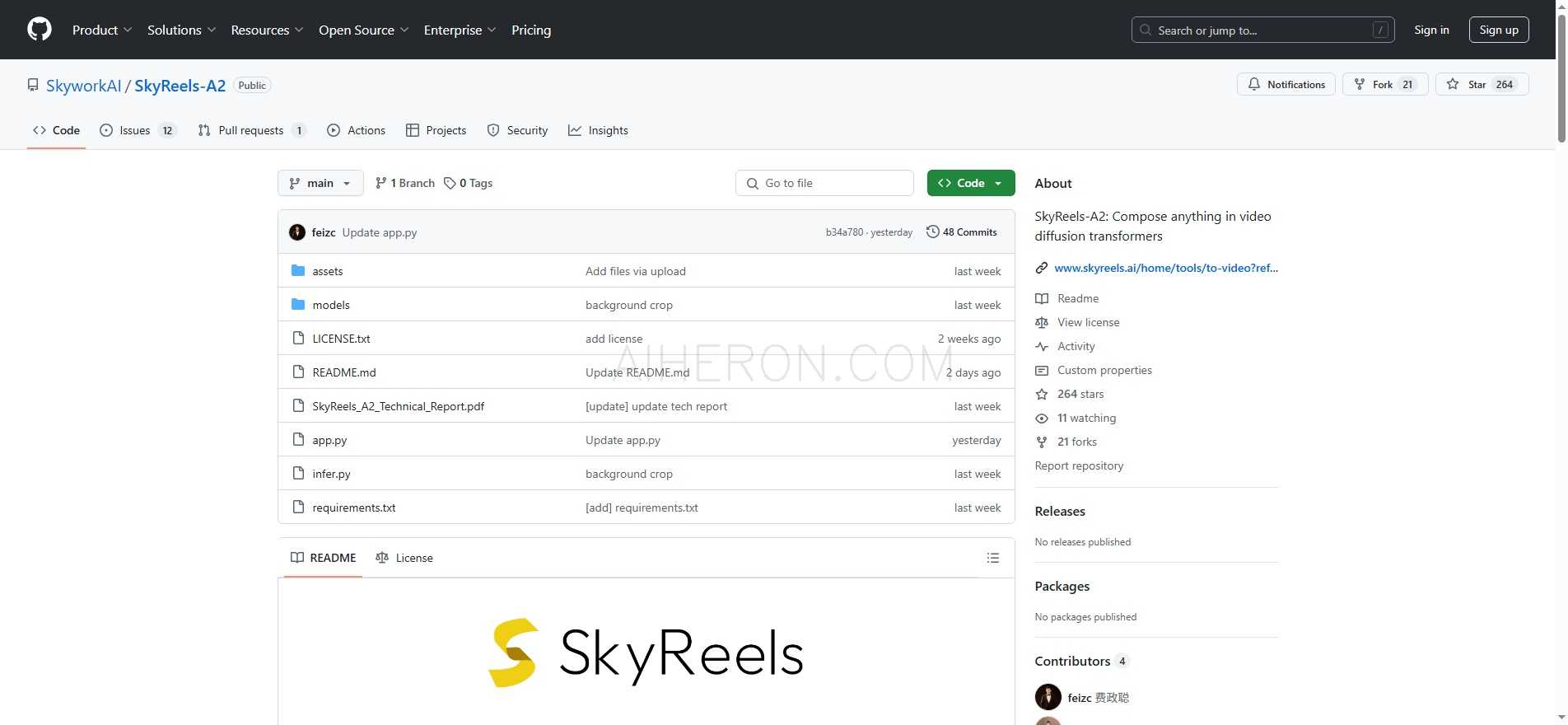Open the Security tab
The height and width of the screenshot is (725, 1568).
click(517, 130)
